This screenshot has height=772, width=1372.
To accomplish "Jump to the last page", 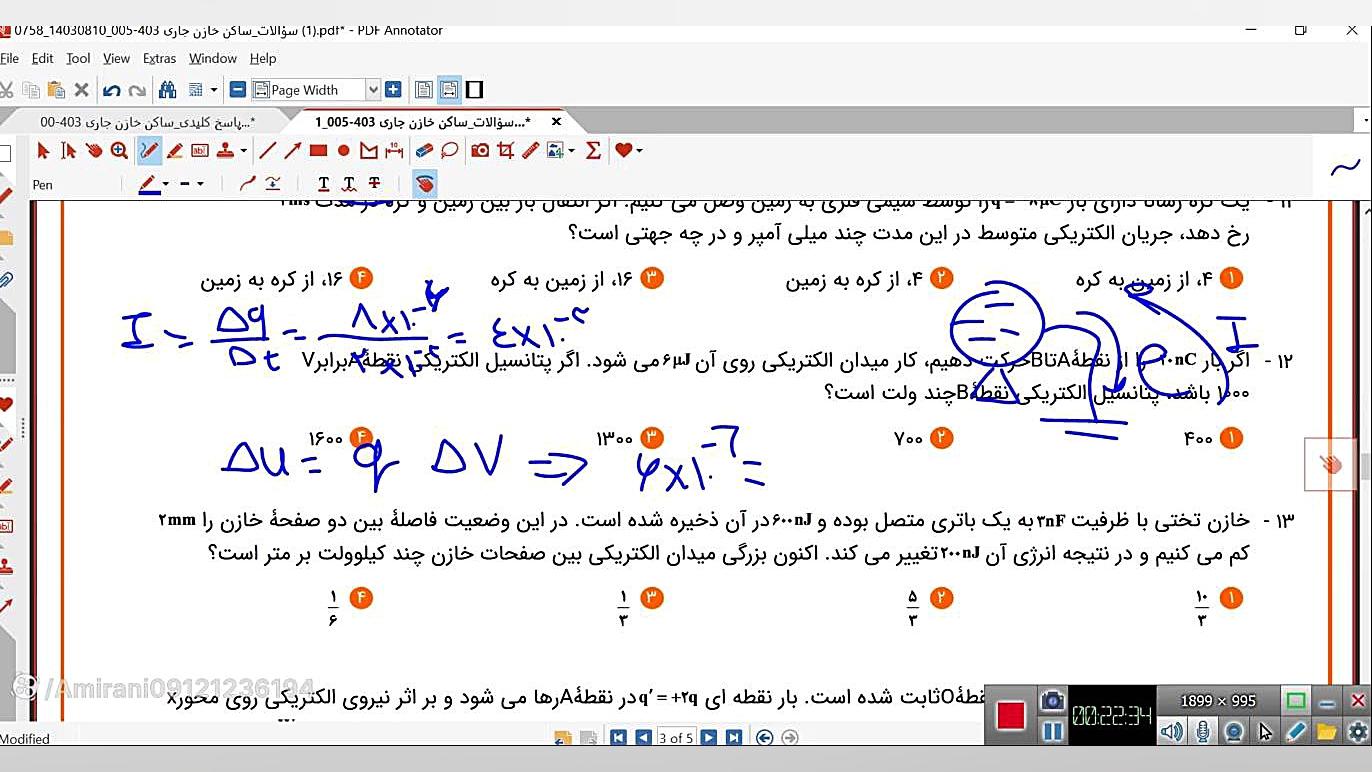I will [x=733, y=738].
